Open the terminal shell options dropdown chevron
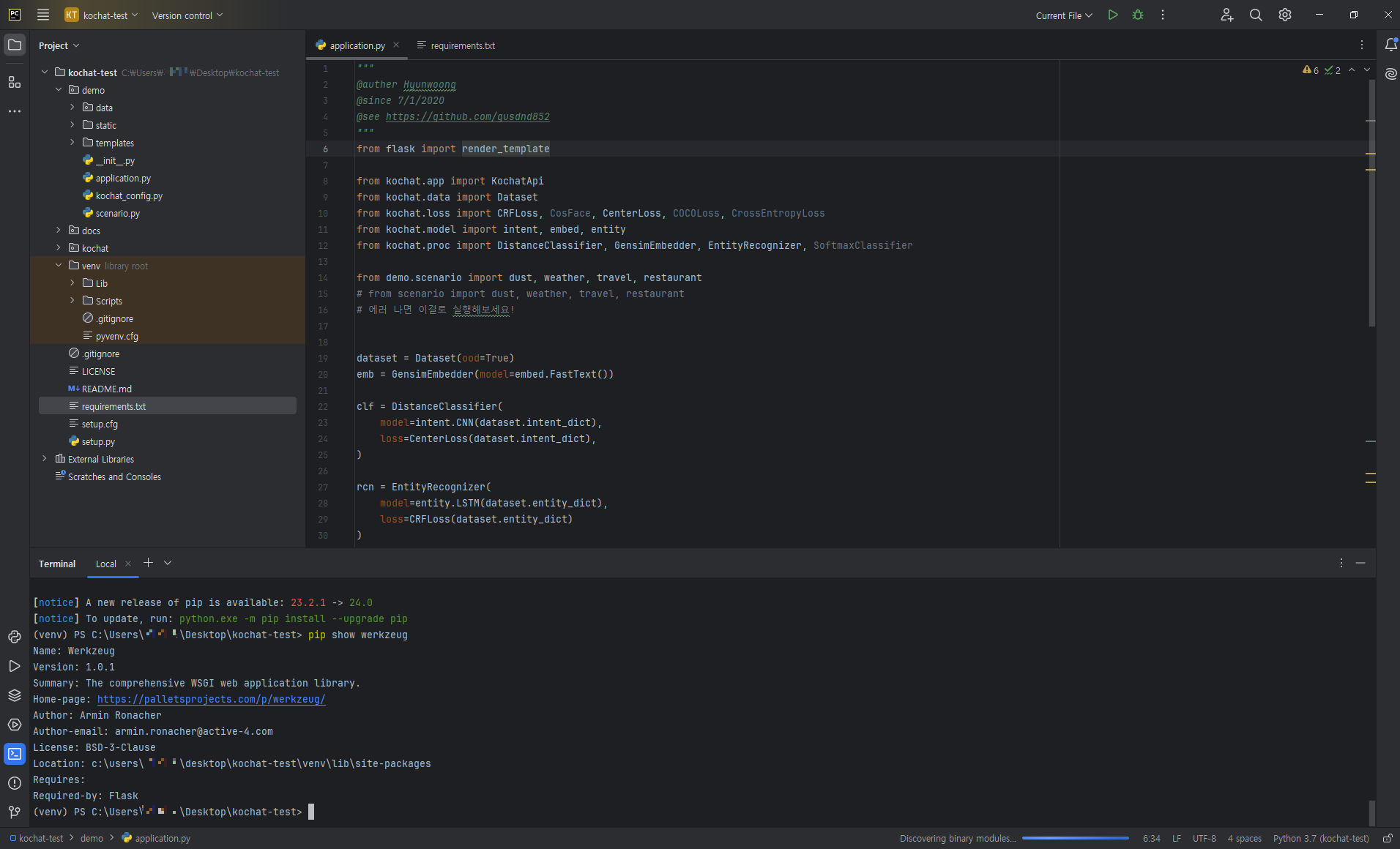1400x849 pixels. coord(168,563)
